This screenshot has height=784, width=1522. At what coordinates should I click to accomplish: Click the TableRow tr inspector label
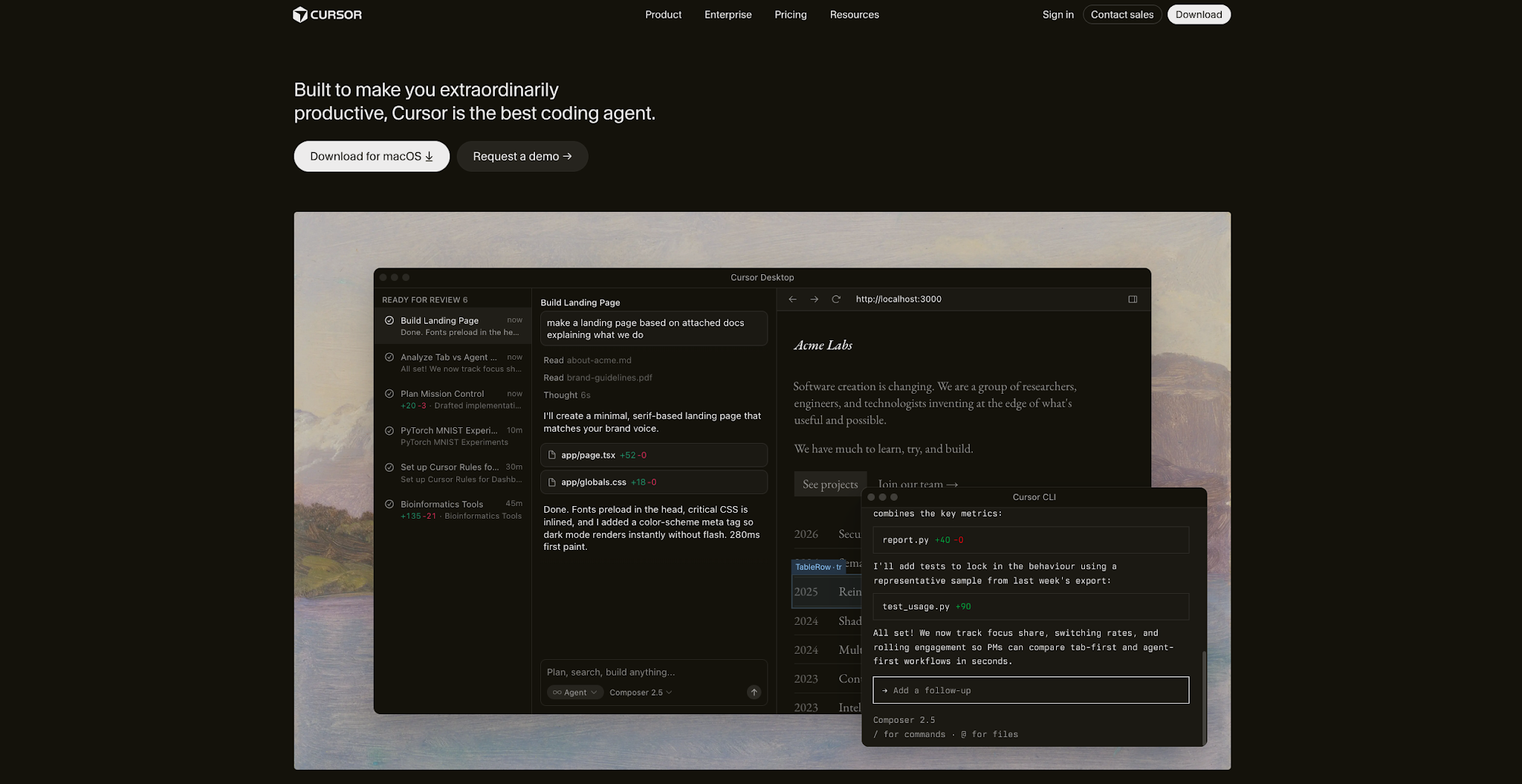point(818,567)
